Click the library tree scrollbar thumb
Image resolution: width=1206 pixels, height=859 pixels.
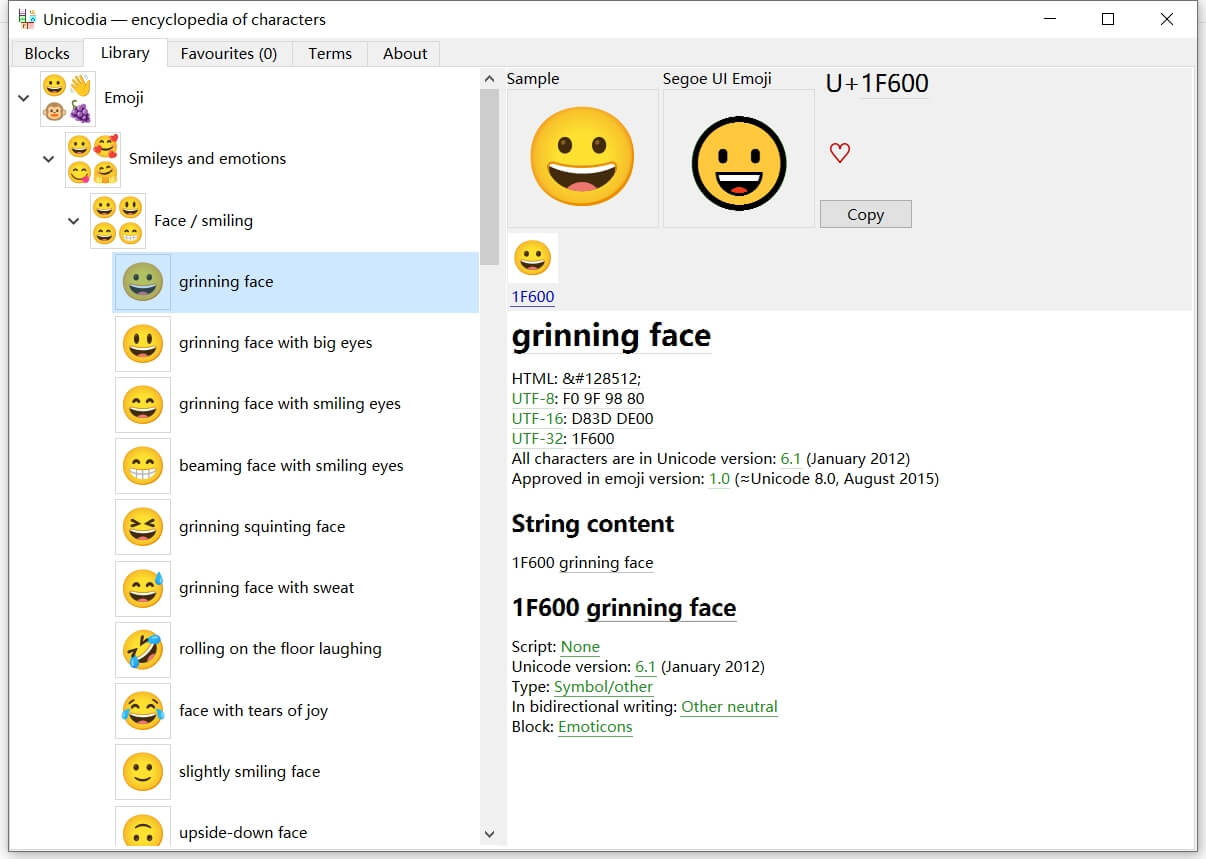pos(489,177)
